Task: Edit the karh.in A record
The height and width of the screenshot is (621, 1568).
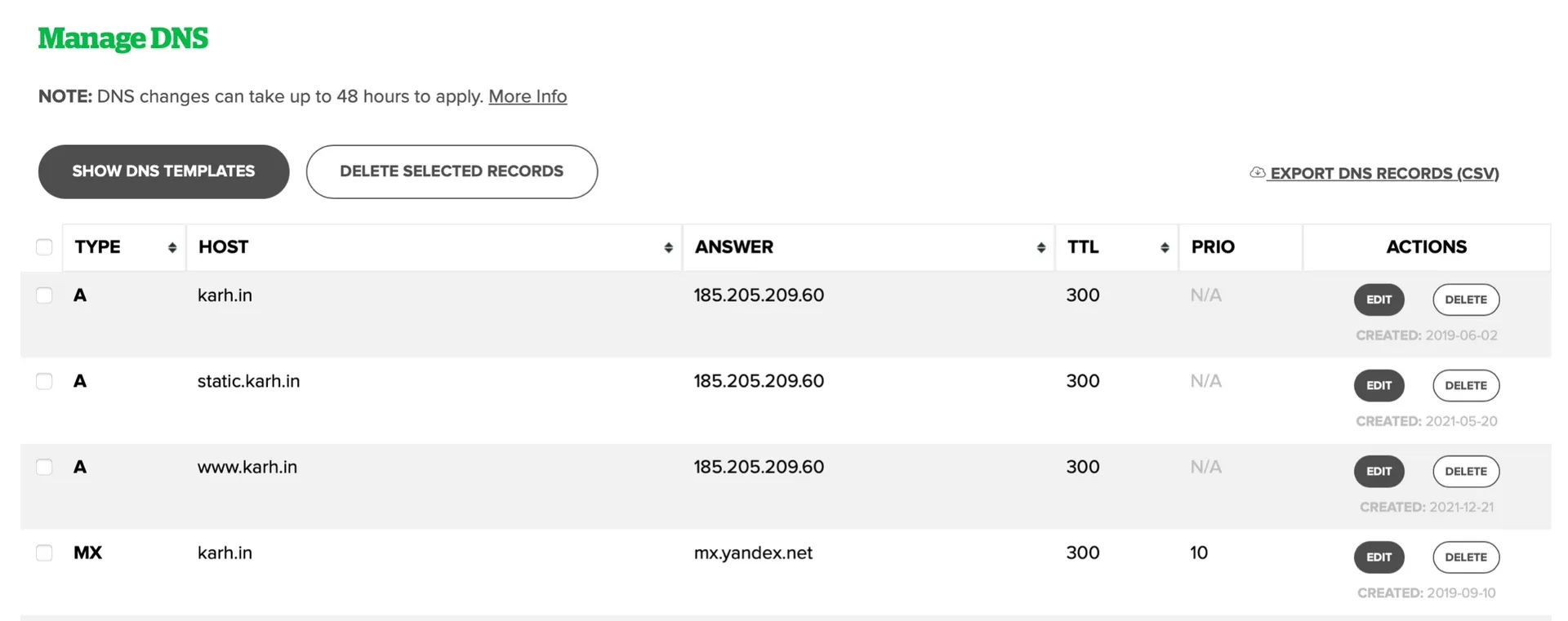Action: click(x=1379, y=299)
